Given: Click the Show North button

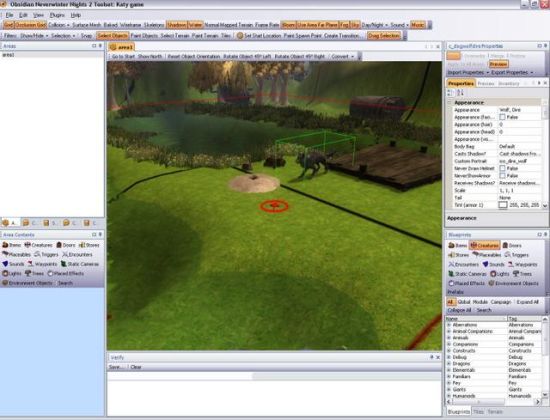Looking at the screenshot, I should 150,56.
